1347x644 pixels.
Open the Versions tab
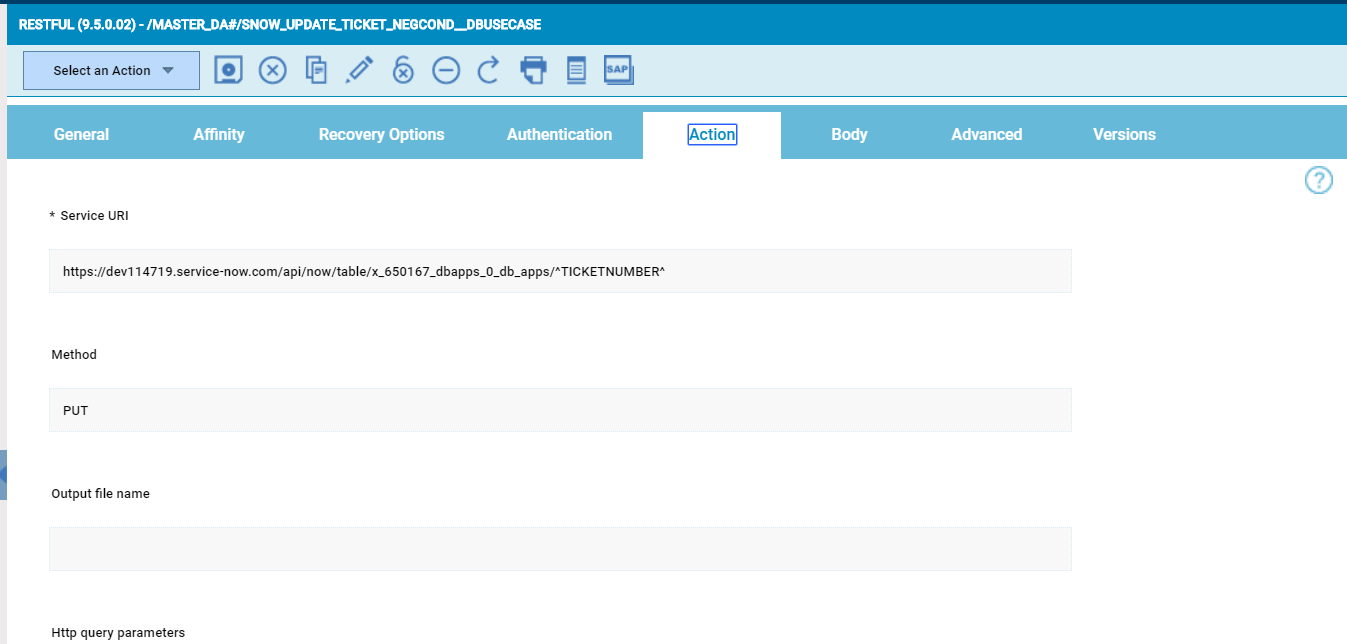1124,134
